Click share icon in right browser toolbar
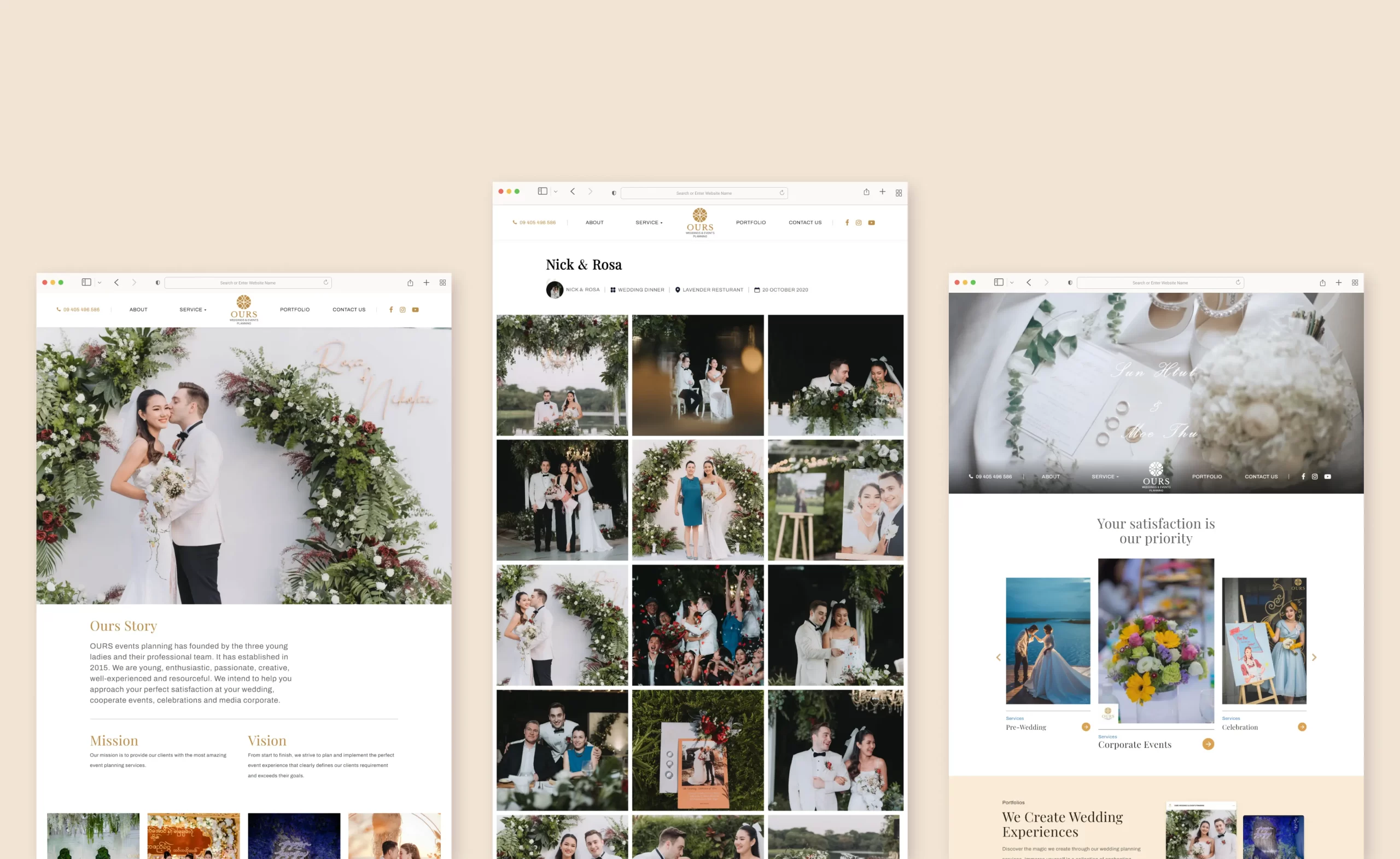Image resolution: width=1400 pixels, height=859 pixels. pyautogui.click(x=1323, y=282)
